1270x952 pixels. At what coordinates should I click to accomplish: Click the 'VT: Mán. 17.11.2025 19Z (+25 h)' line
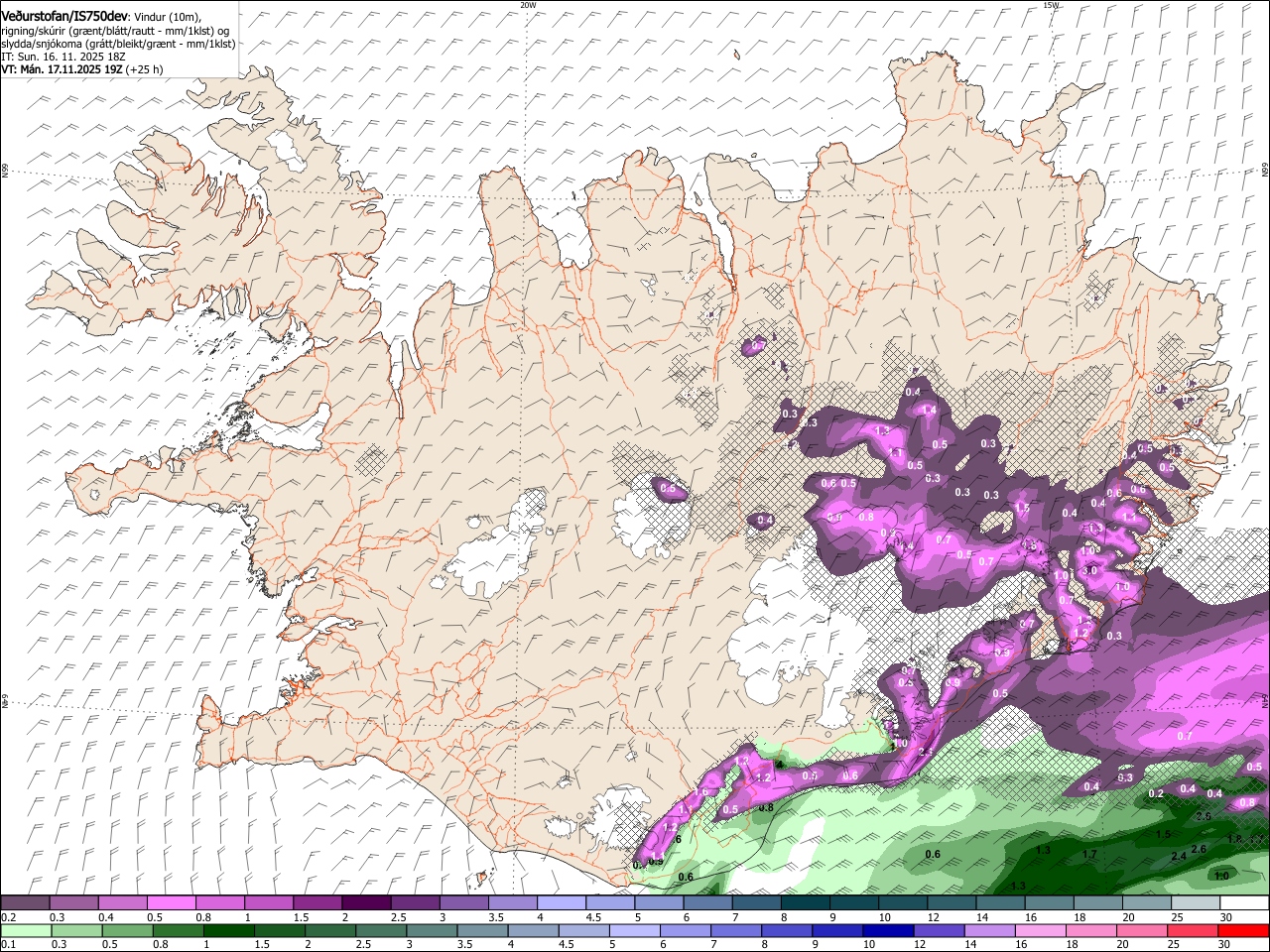[82, 69]
